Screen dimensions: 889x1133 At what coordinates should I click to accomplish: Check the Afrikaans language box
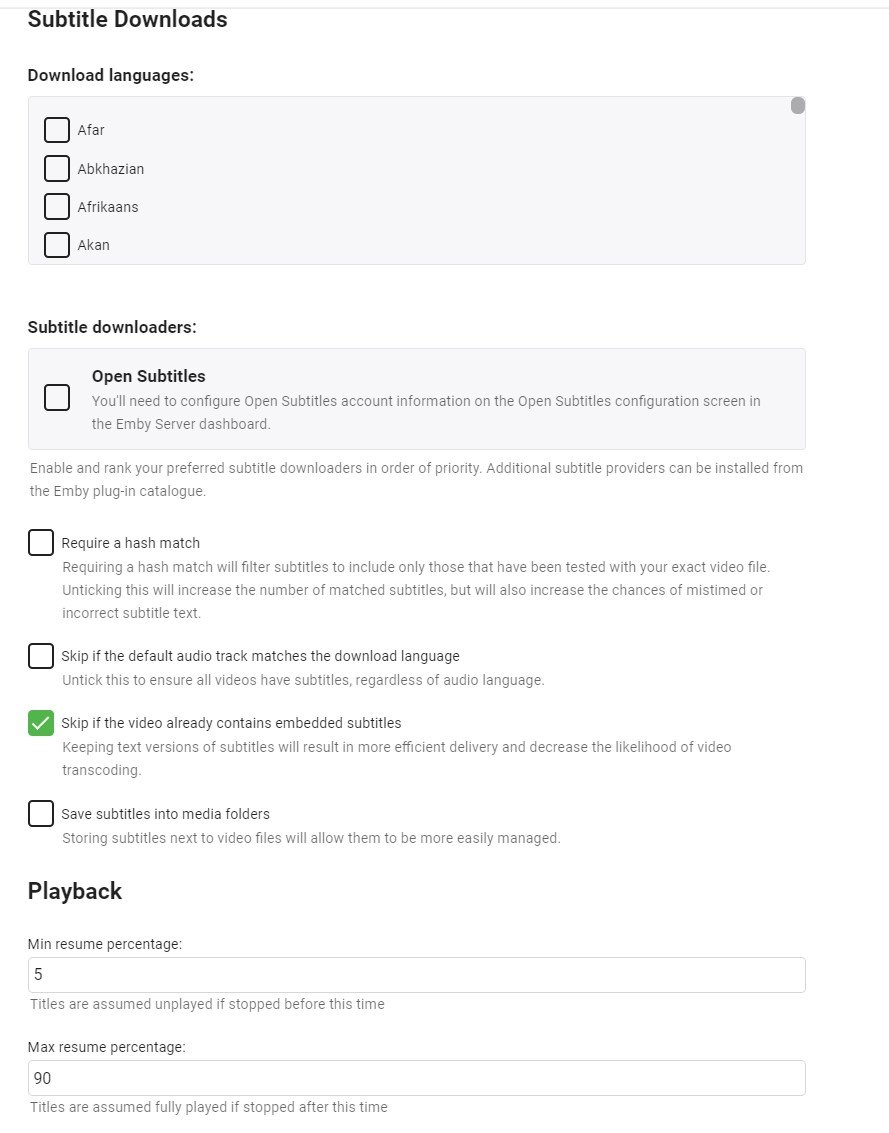57,207
